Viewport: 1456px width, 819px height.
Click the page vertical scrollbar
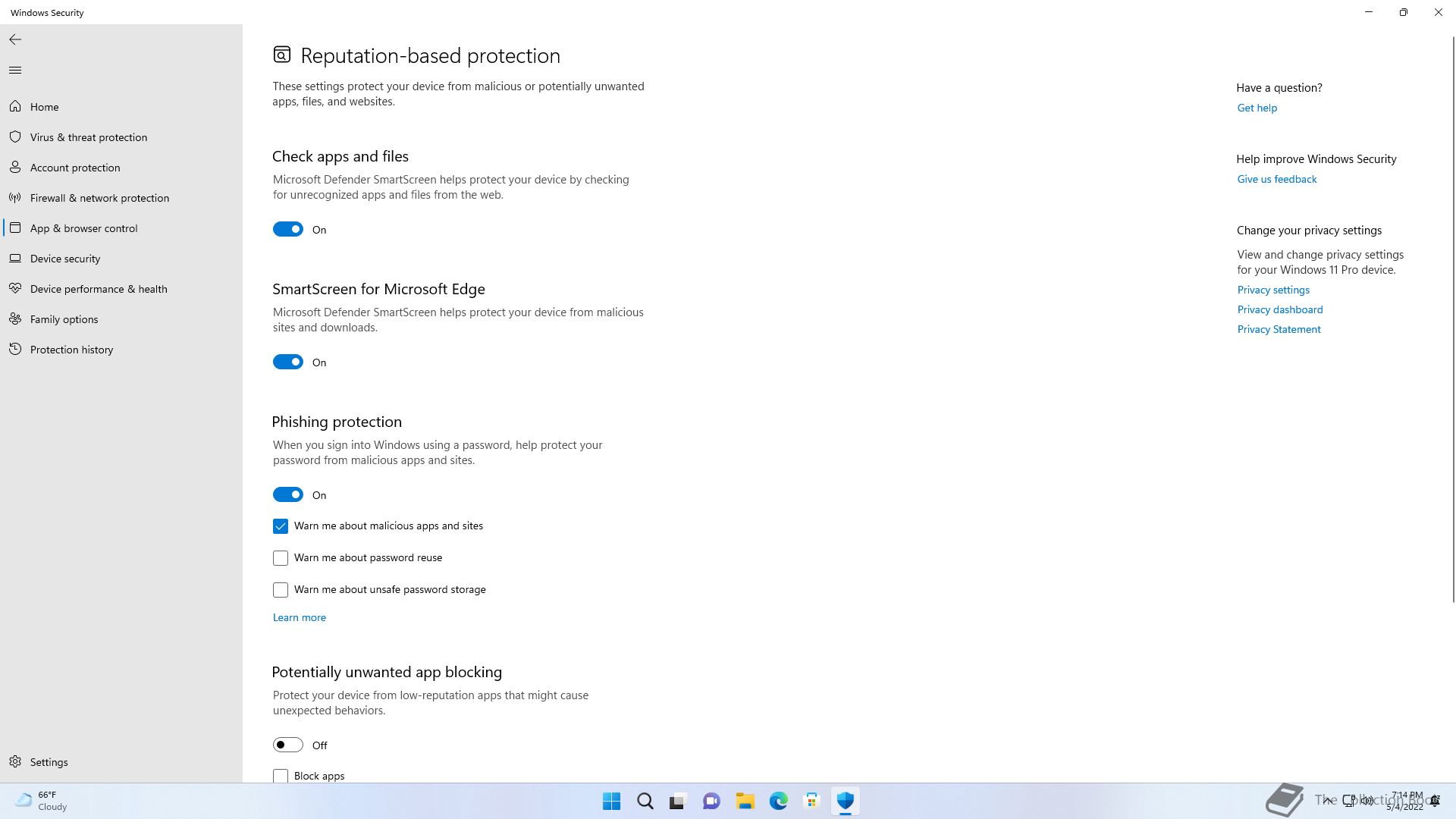[x=1452, y=318]
